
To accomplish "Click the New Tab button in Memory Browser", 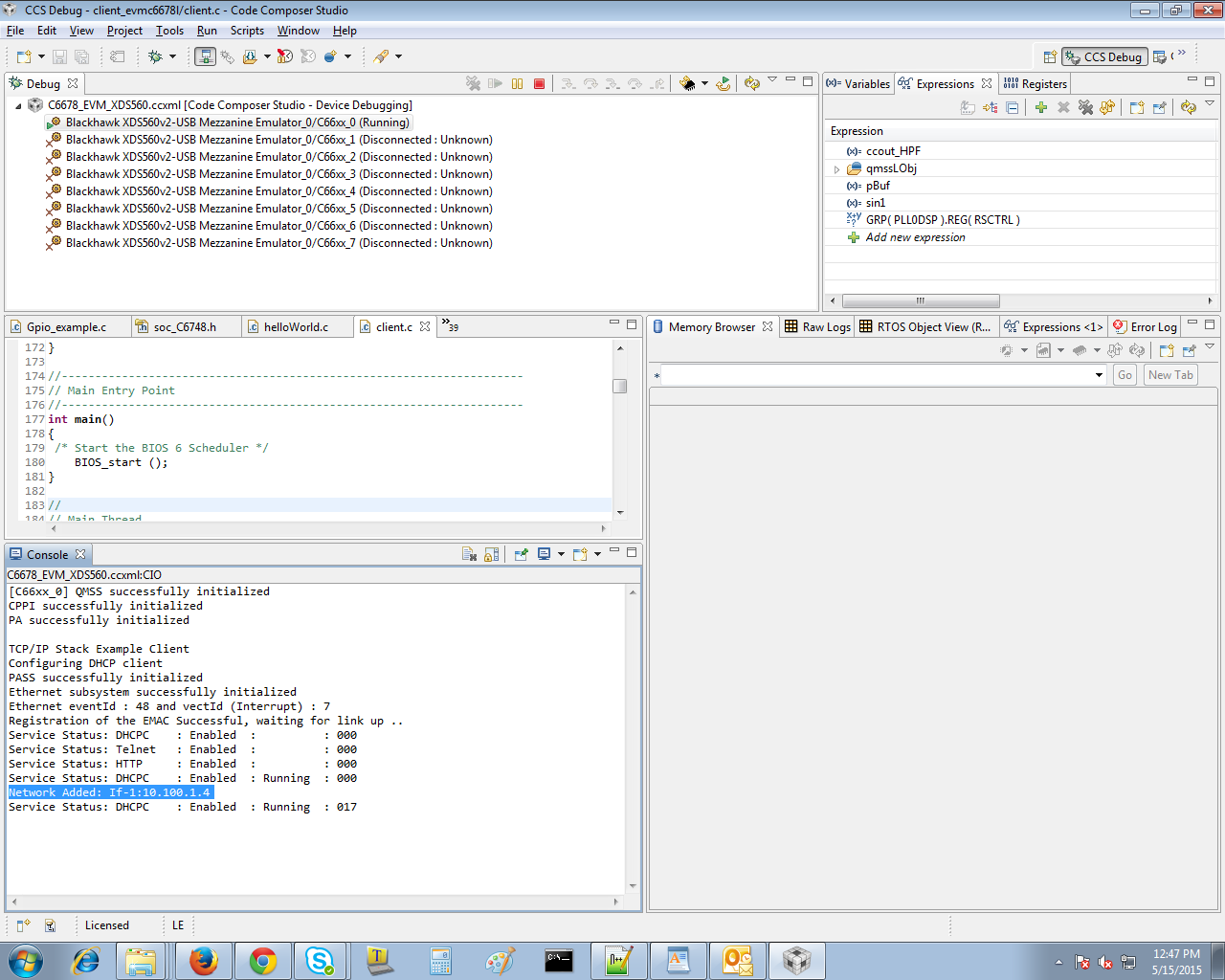I will [1170, 375].
